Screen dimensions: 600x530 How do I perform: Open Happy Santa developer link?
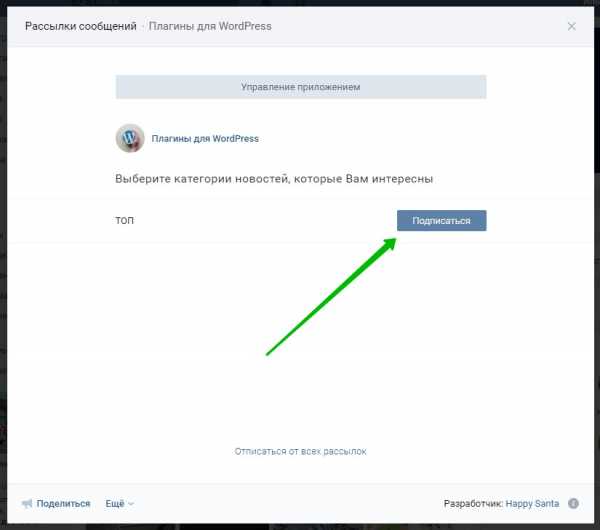pos(532,504)
